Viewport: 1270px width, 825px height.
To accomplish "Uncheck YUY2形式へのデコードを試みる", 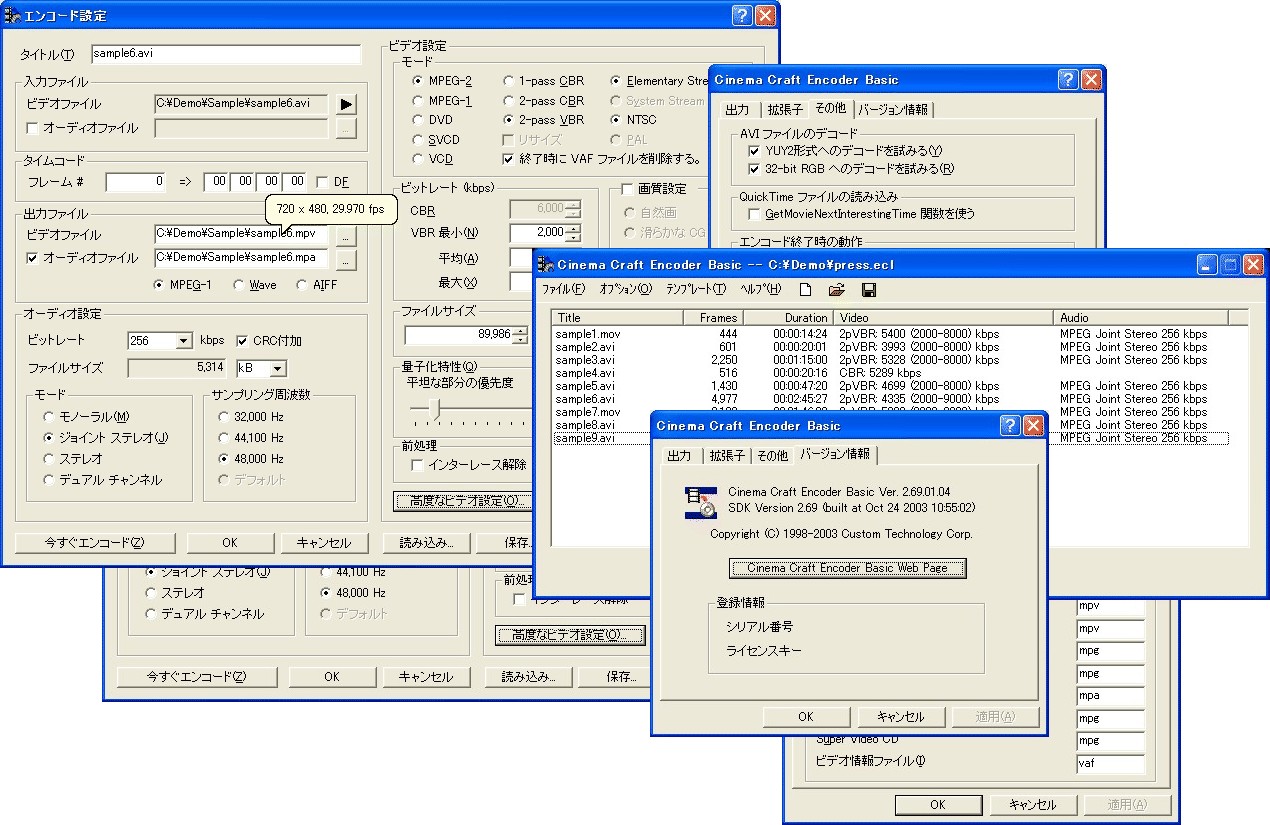I will pos(754,151).
